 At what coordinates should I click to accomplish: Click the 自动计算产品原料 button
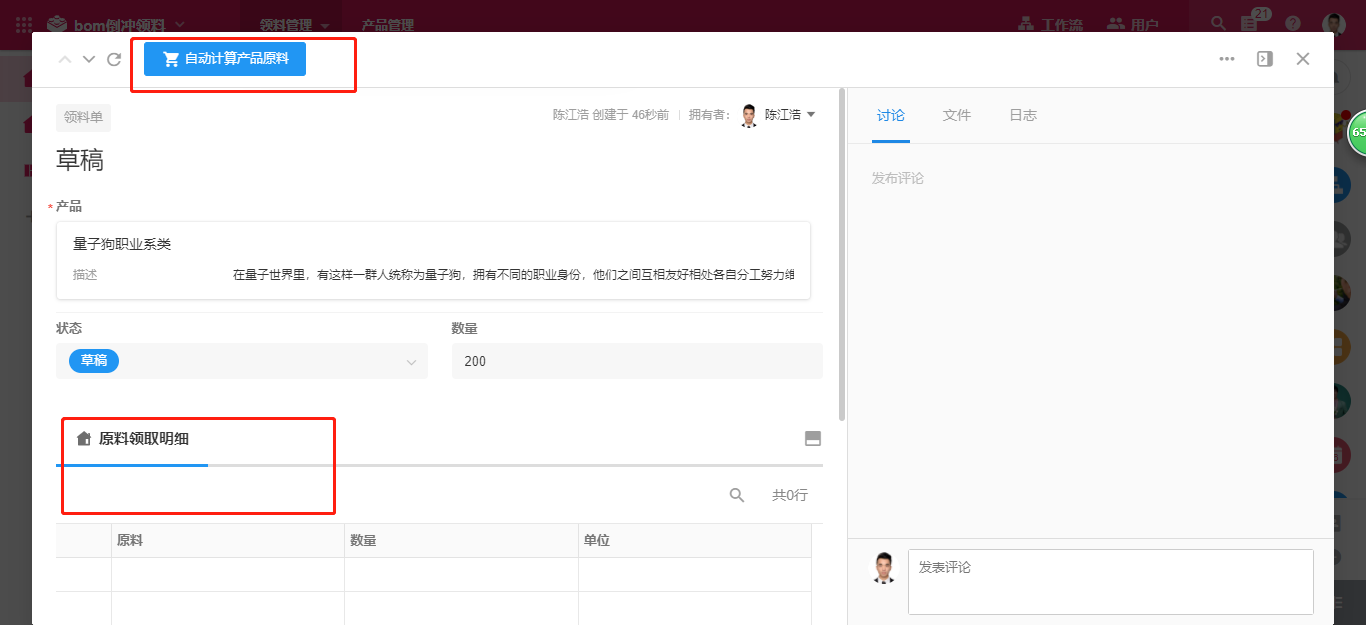[x=225, y=59]
